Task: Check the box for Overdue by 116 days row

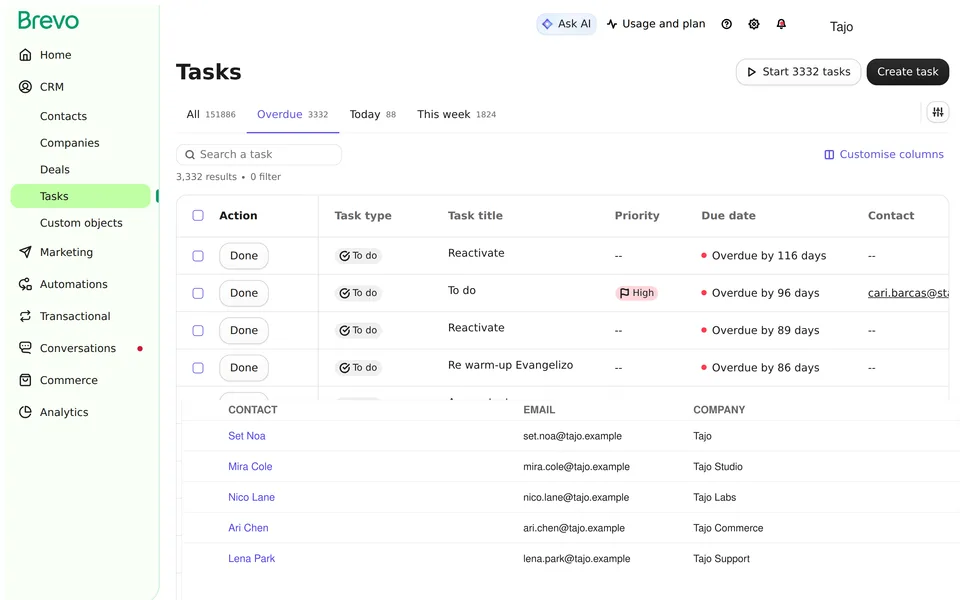Action: click(198, 255)
